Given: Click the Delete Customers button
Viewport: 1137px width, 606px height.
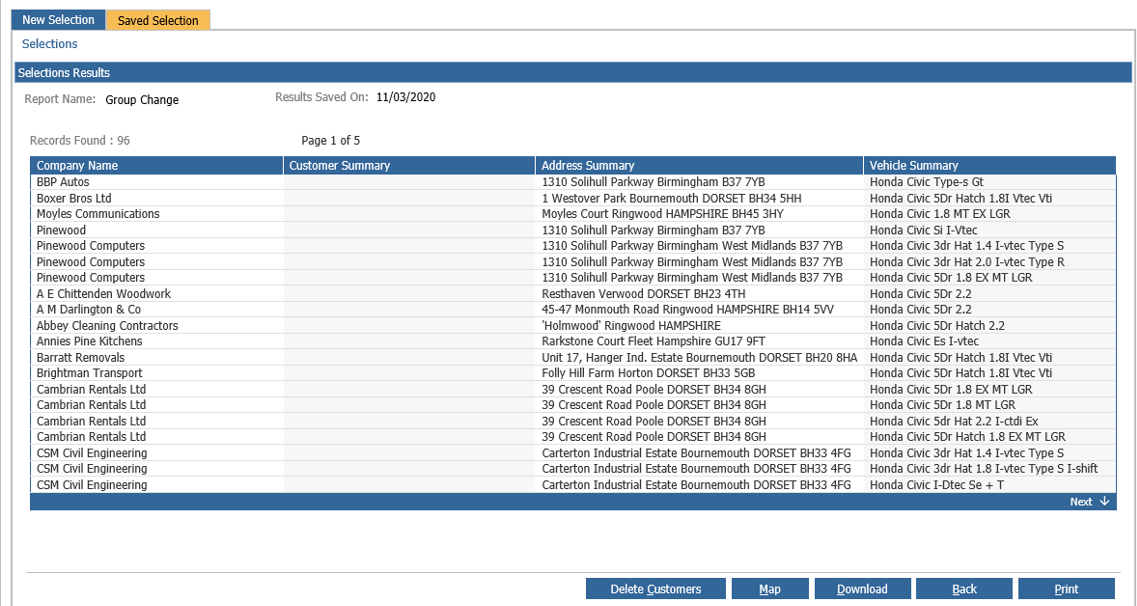Looking at the screenshot, I should click(x=656, y=589).
